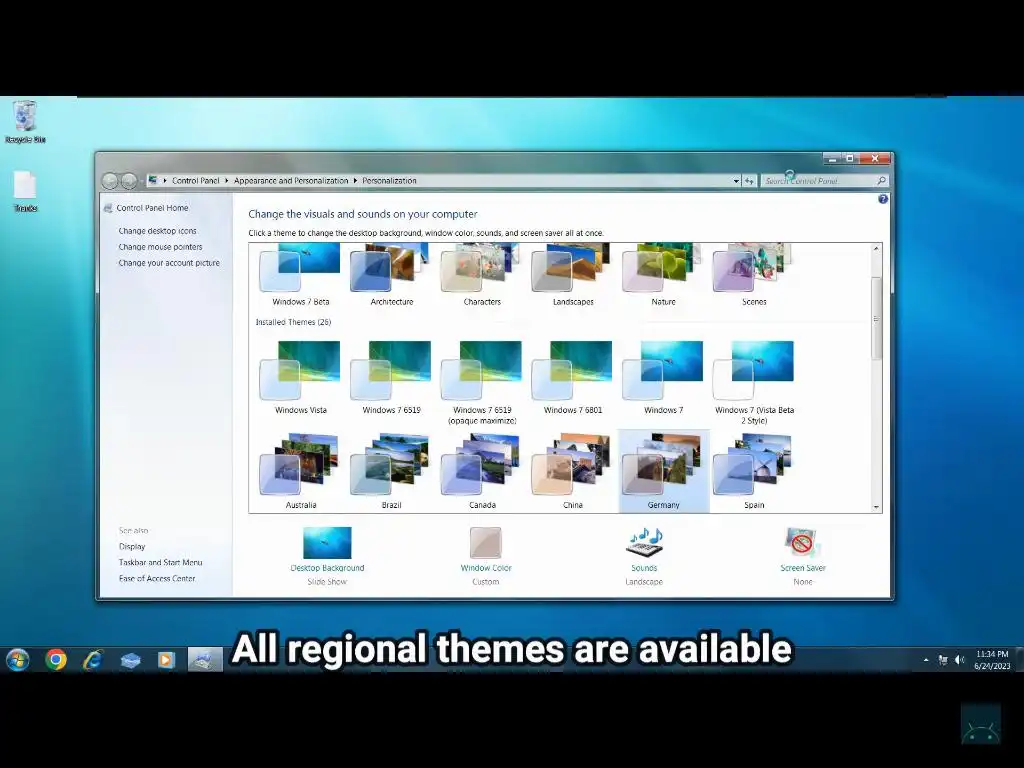Screen dimensions: 1024x768
Task: Click Desktop Background text link
Action: pos(327,568)
